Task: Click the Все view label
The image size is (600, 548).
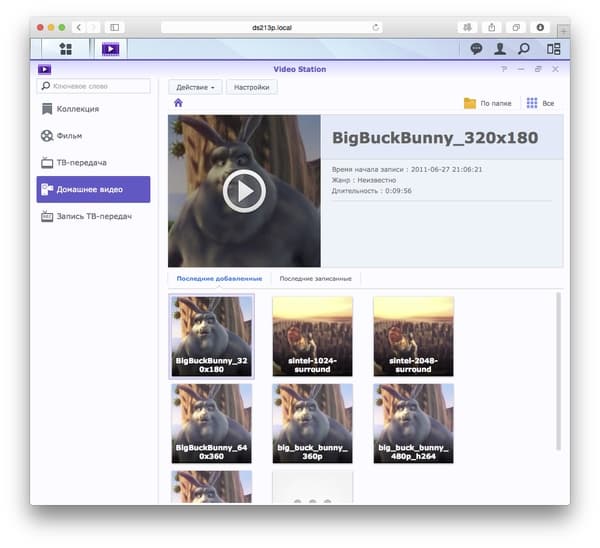Action: 548,103
